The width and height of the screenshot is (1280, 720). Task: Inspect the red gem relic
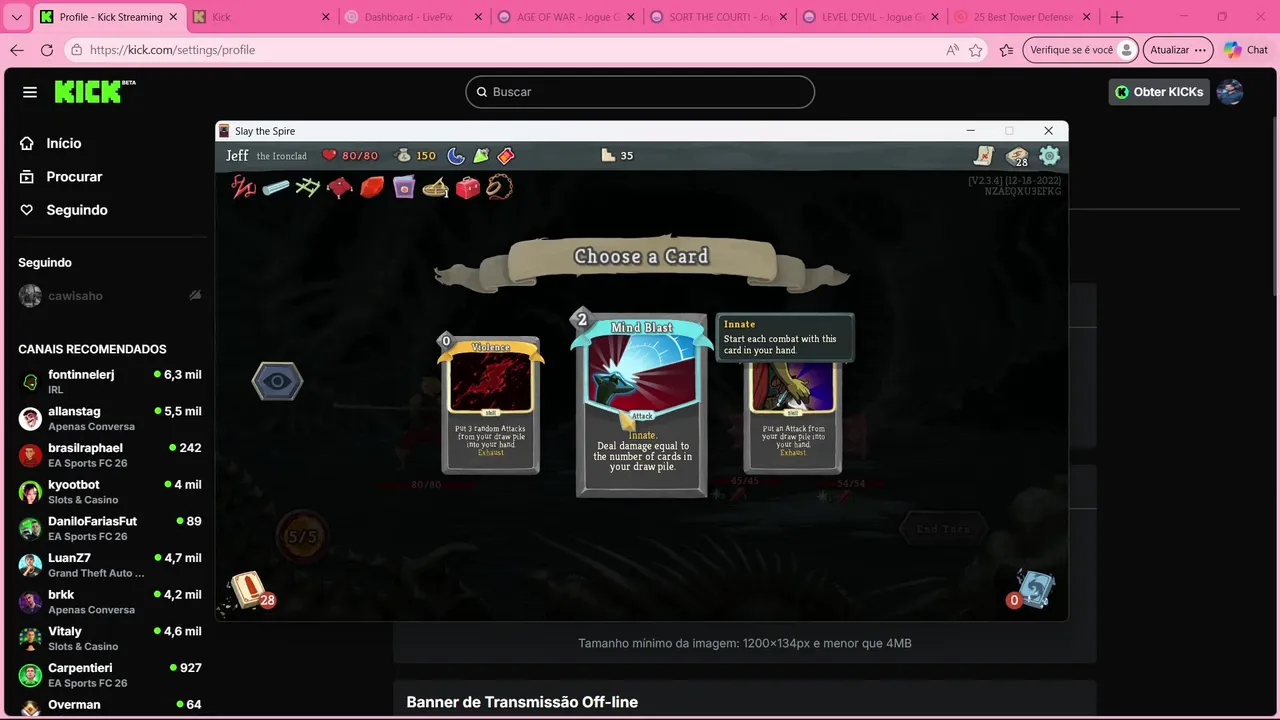[x=372, y=187]
